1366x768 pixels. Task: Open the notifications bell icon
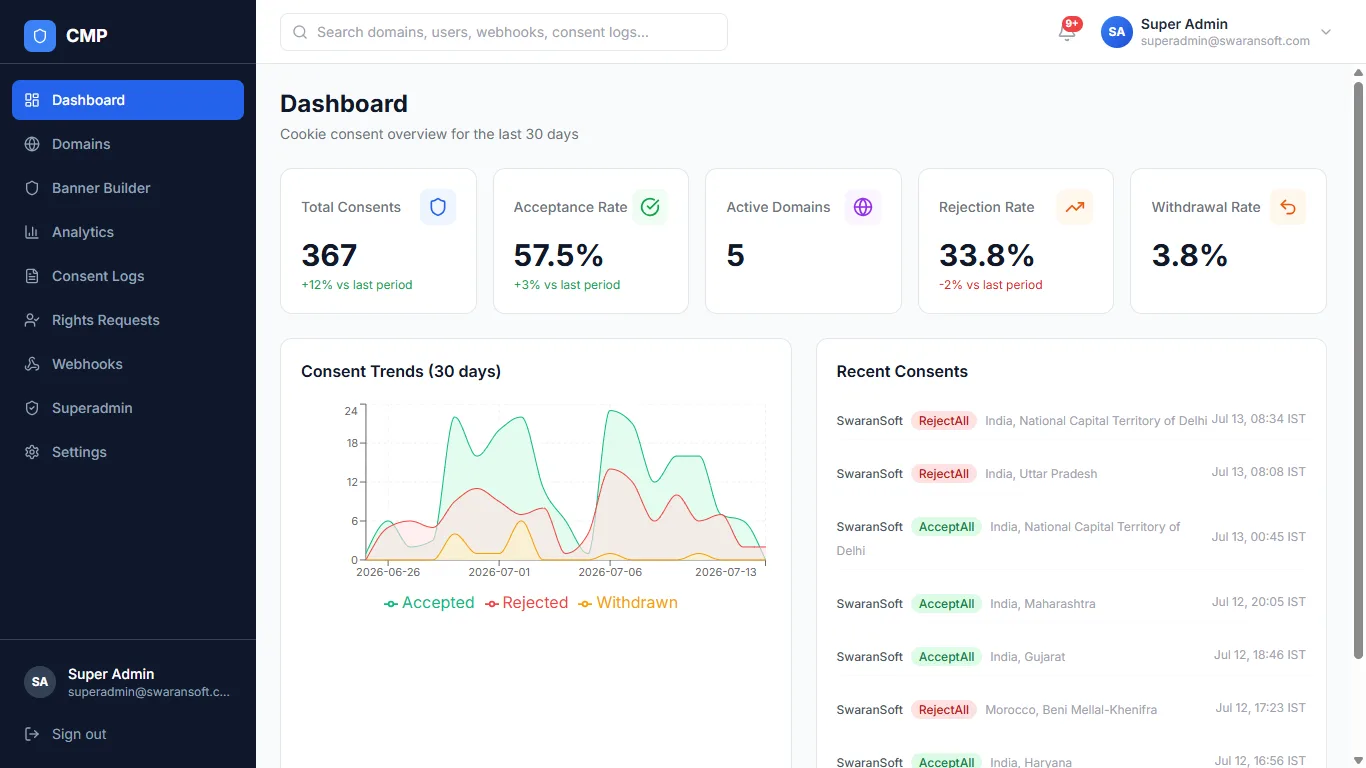(1067, 32)
